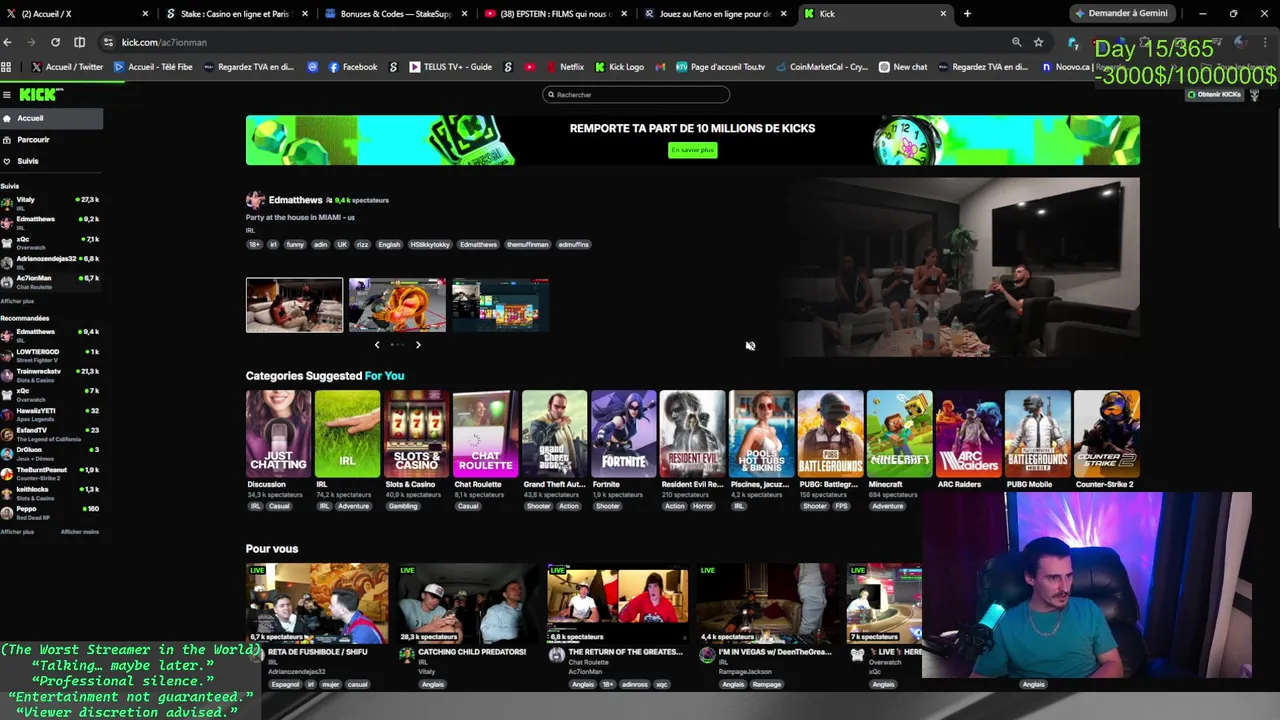Open the PUBG Mobile category card

[1037, 434]
